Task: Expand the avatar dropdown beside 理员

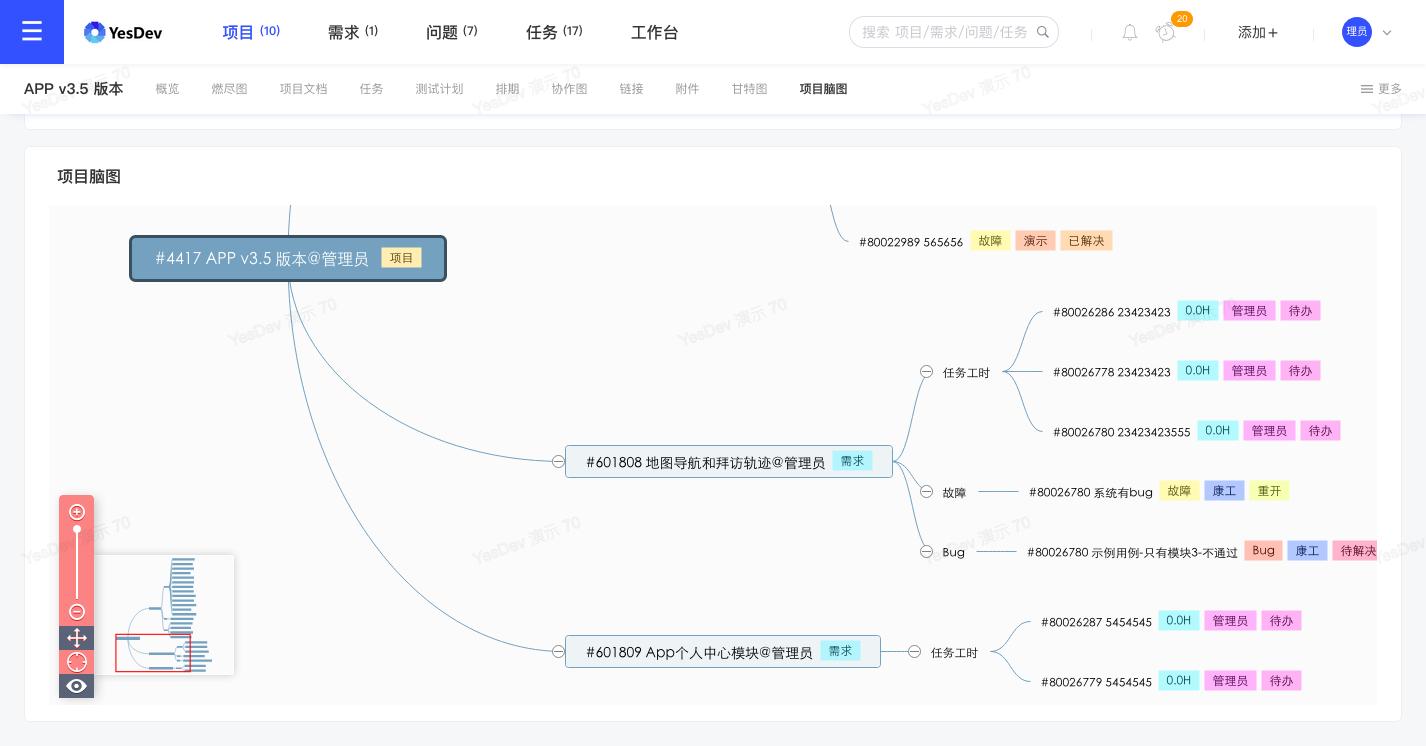Action: point(1387,32)
